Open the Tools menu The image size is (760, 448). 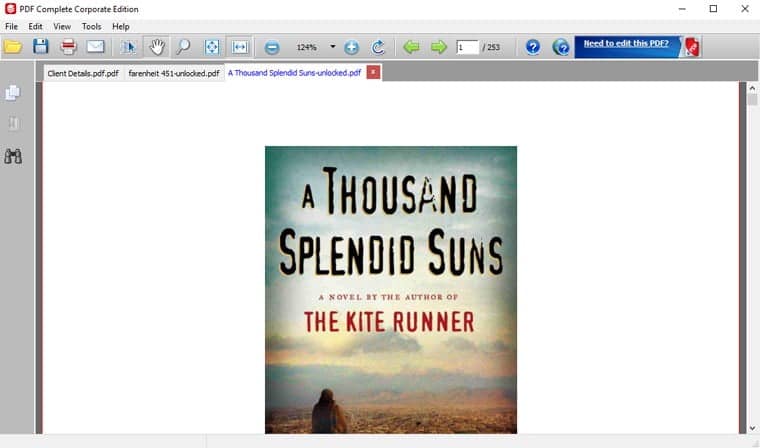[x=91, y=26]
